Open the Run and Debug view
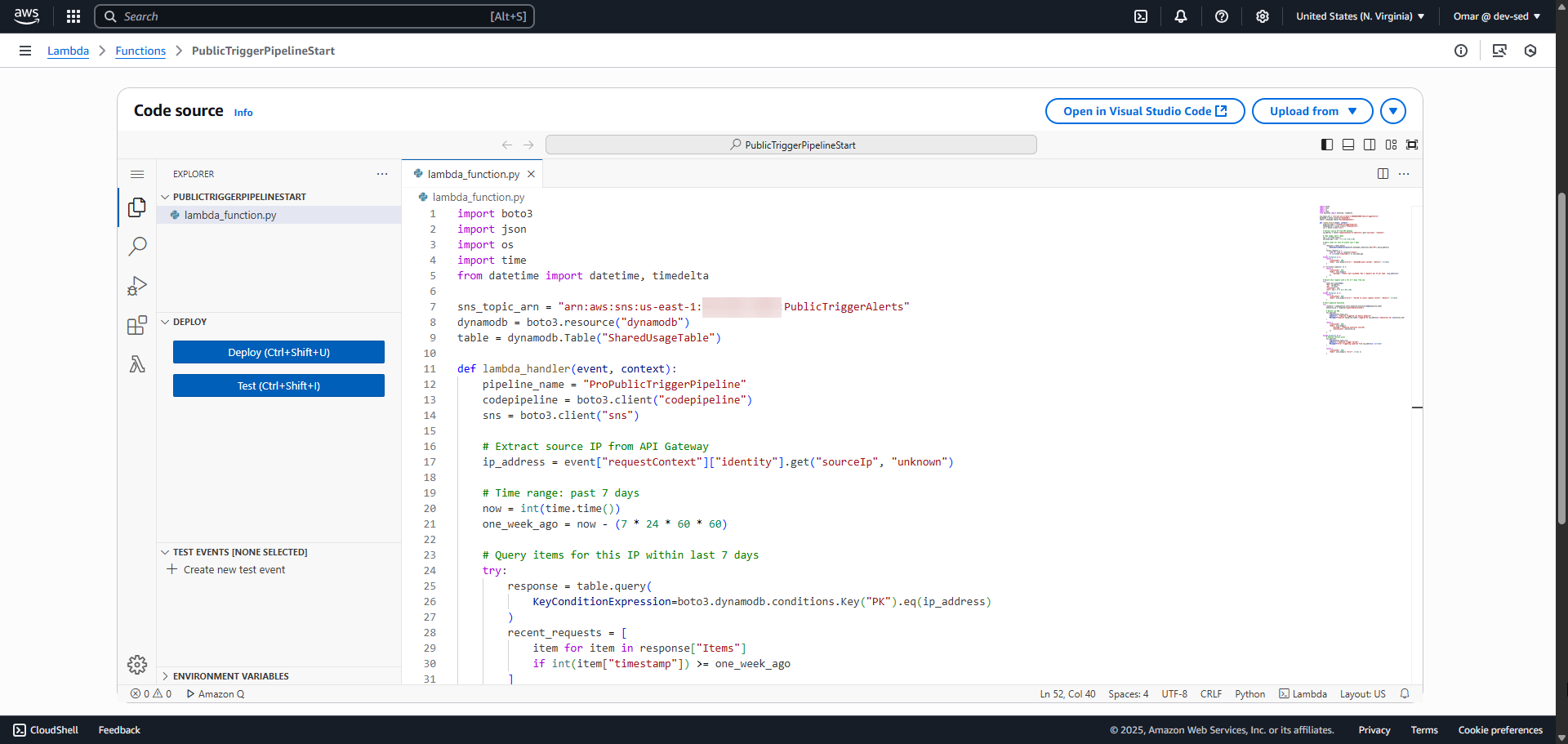This screenshot has width=1568, height=744. (x=137, y=286)
